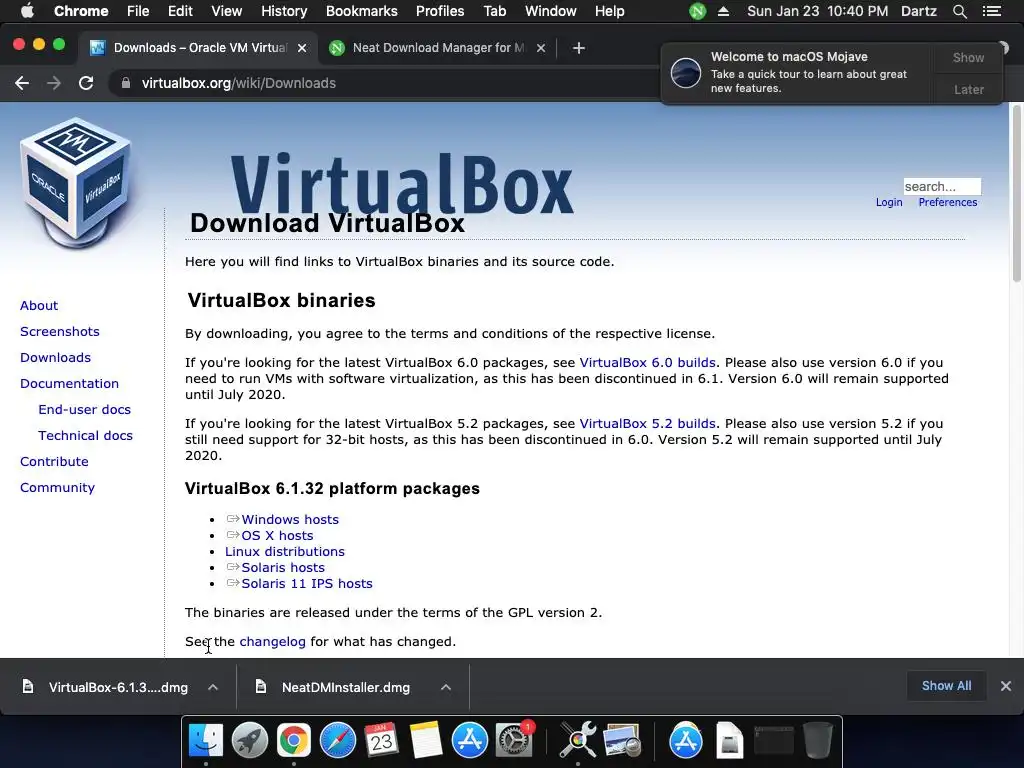Viewport: 1024px width, 768px height.
Task: Open the Windows hosts download link
Action: pyautogui.click(x=290, y=519)
